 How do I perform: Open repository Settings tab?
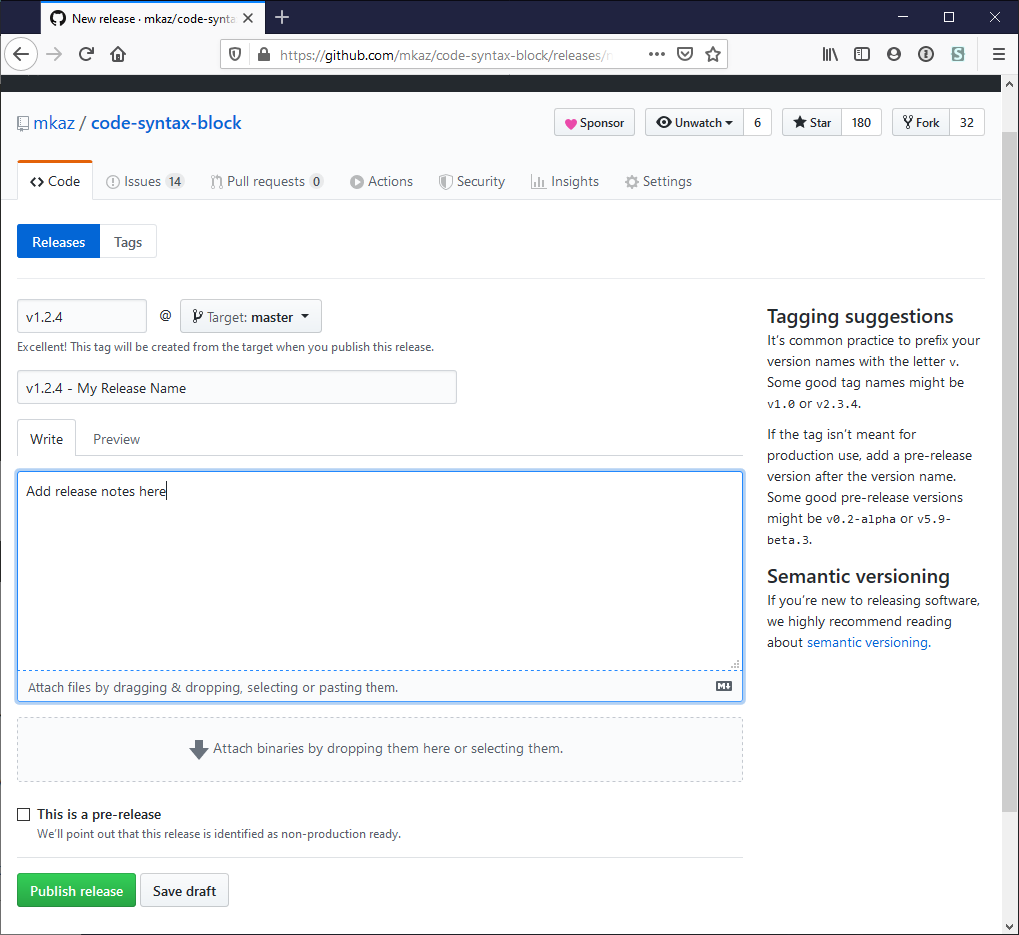tap(658, 181)
